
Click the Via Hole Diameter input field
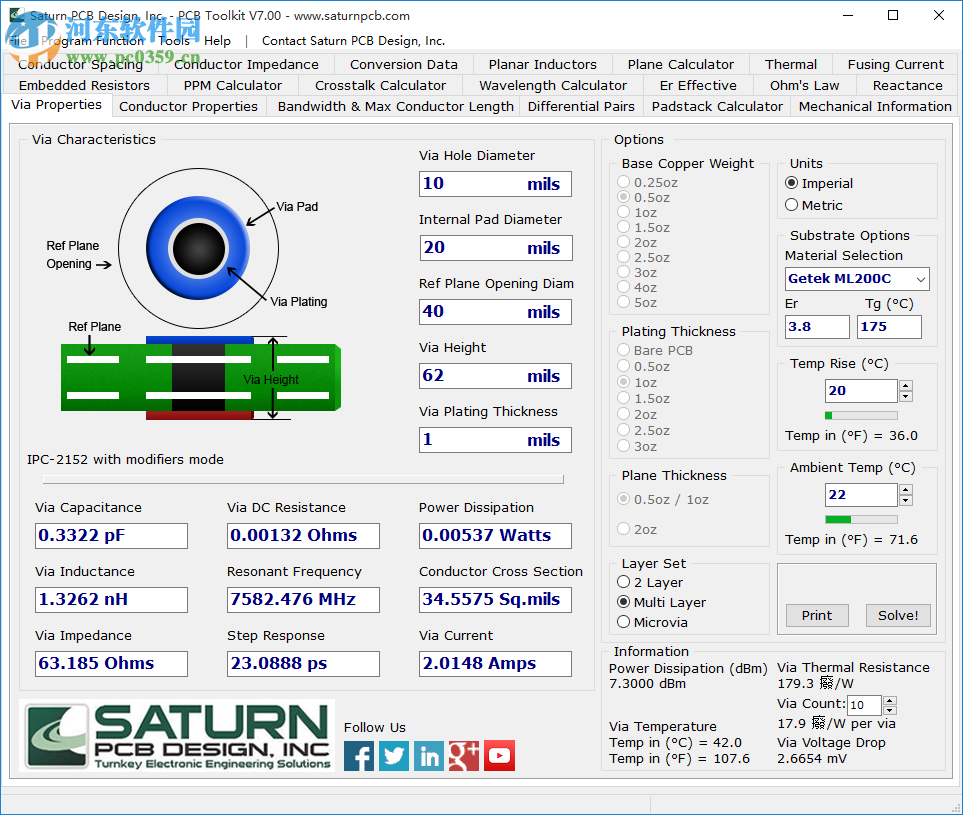pyautogui.click(x=495, y=184)
